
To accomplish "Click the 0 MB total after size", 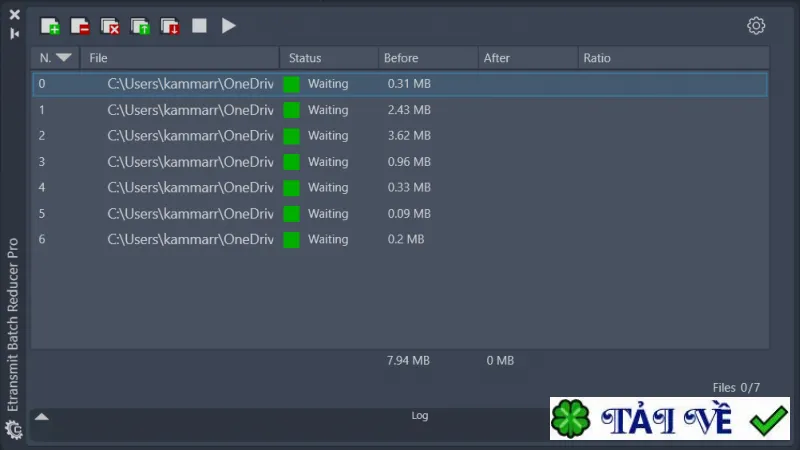I will pyautogui.click(x=500, y=360).
